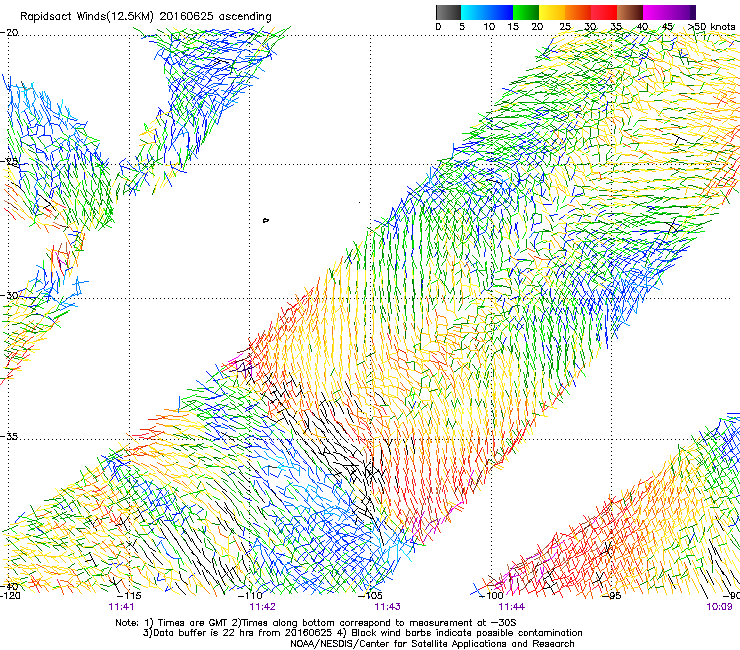The width and height of the screenshot is (740, 650).
Task: Click the 11:42 pass time label
Action: coord(262,607)
